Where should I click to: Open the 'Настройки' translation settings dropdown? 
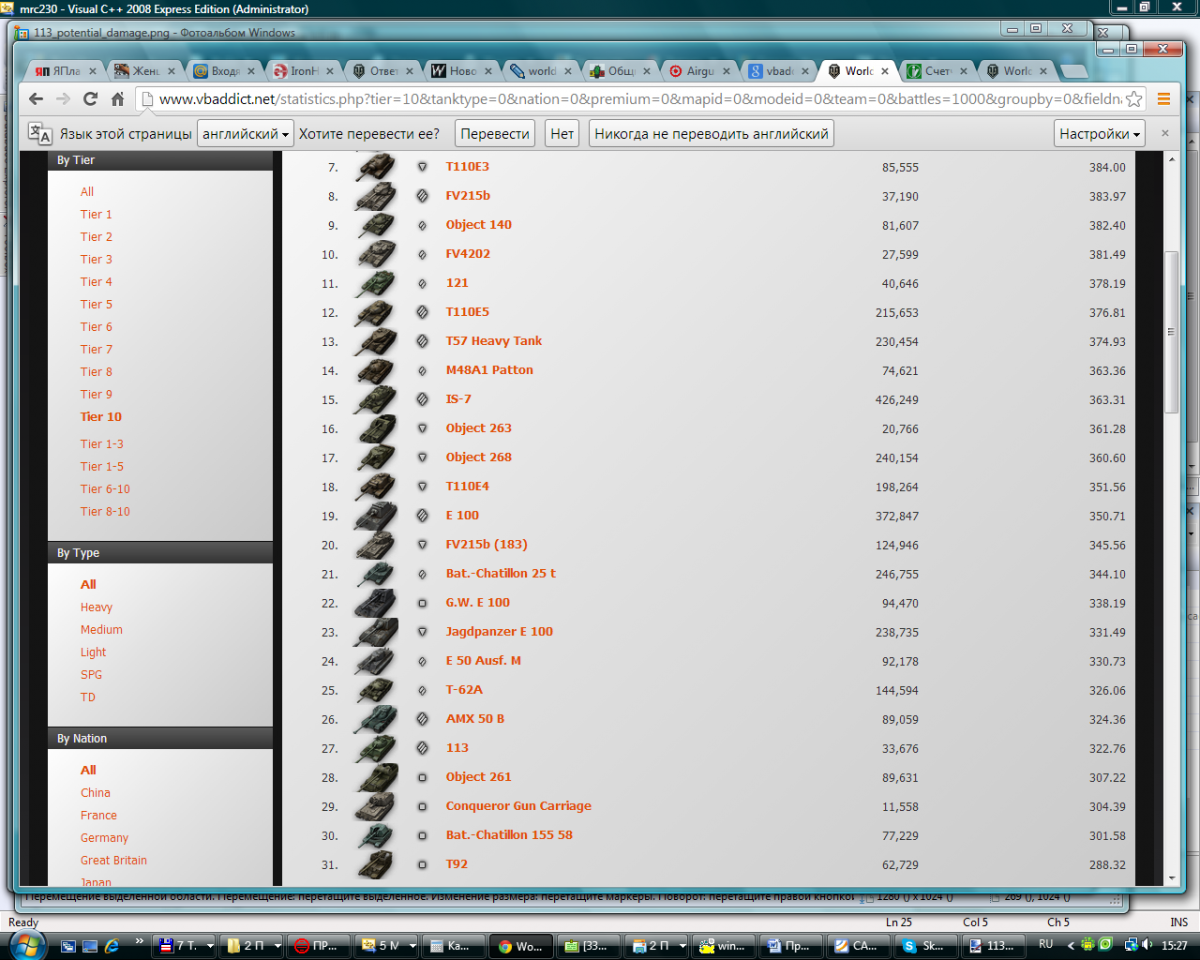coord(1099,133)
